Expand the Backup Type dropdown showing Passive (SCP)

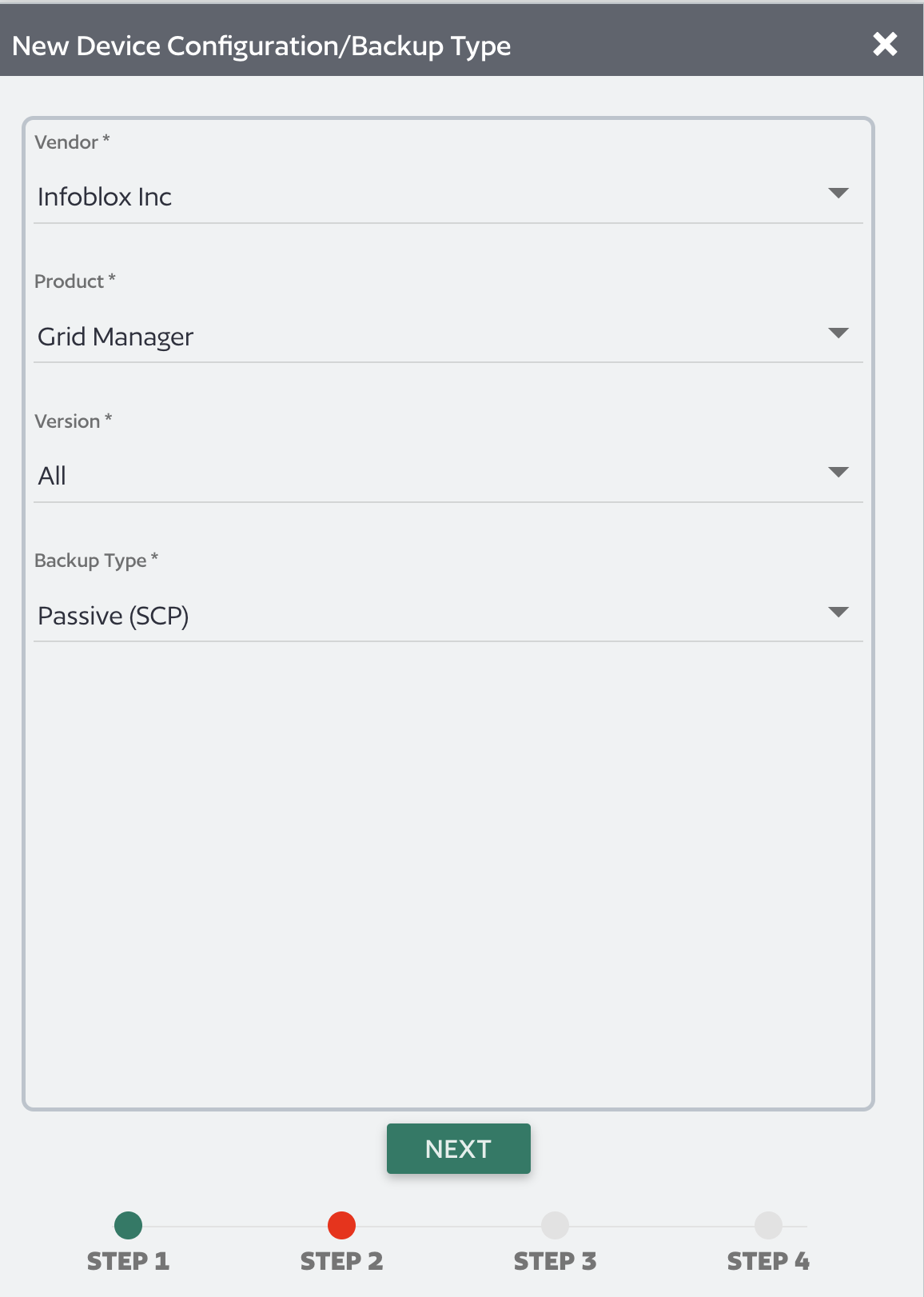tap(448, 615)
